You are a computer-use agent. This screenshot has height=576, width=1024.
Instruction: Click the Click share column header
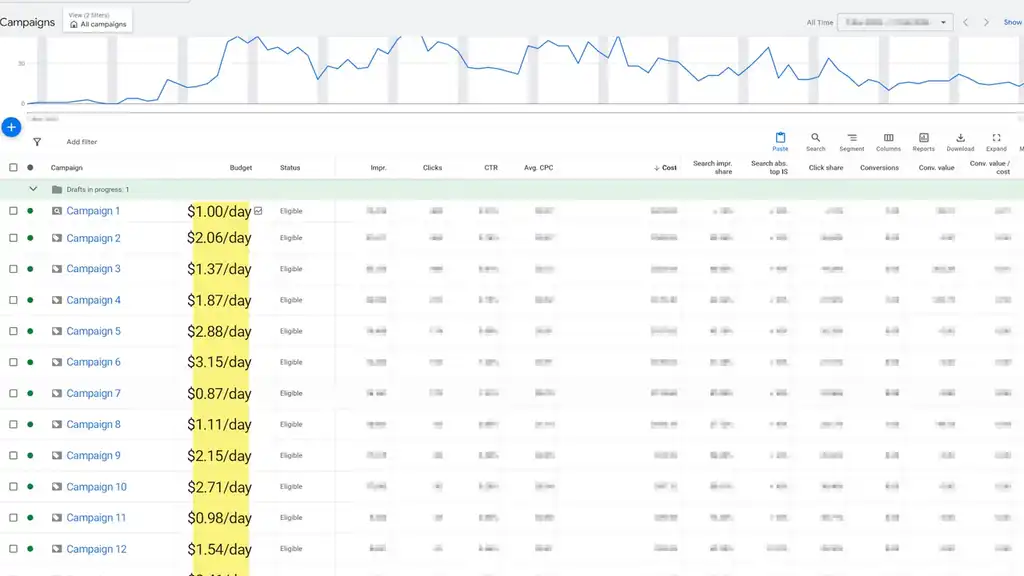825,168
